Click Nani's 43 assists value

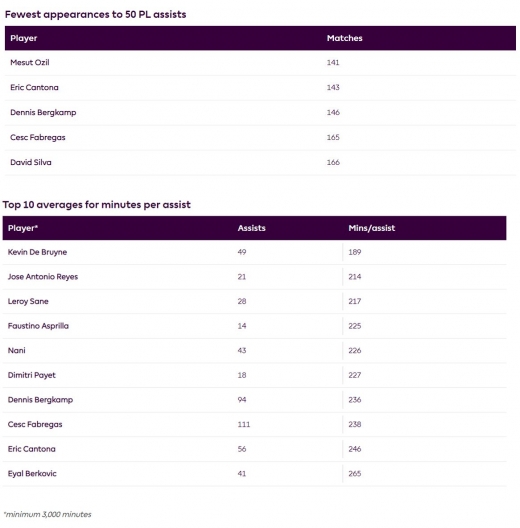tap(242, 351)
